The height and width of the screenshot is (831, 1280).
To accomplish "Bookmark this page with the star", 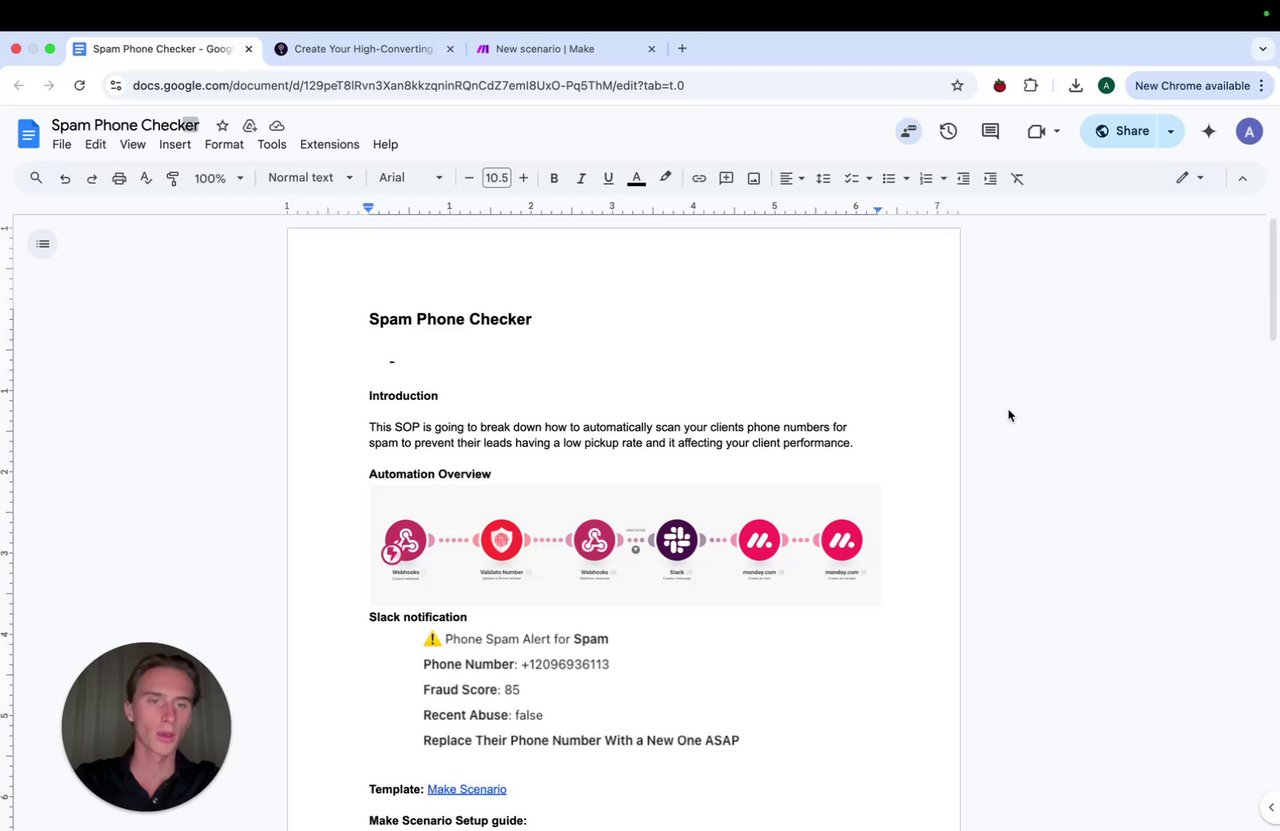I will [957, 86].
